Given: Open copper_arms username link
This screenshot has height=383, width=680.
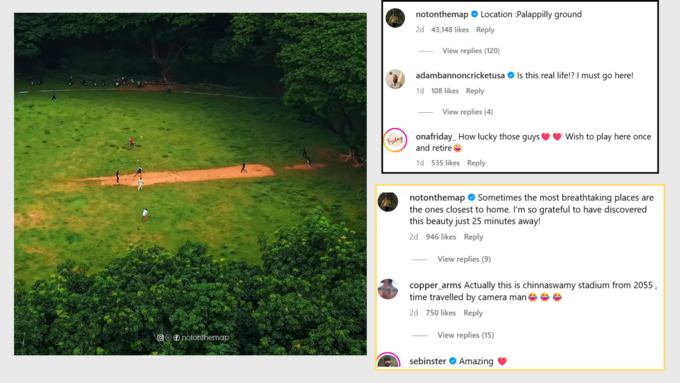Looking at the screenshot, I should click(x=435, y=285).
